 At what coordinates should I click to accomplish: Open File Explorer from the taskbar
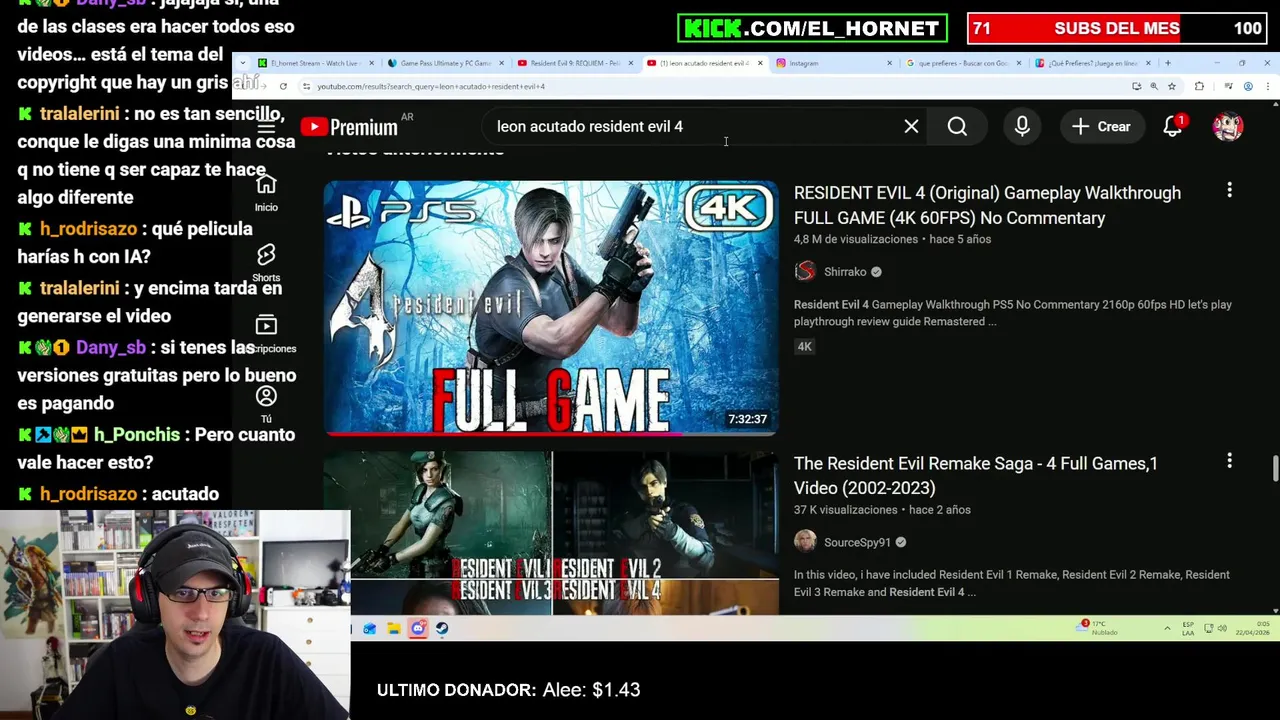(x=394, y=628)
